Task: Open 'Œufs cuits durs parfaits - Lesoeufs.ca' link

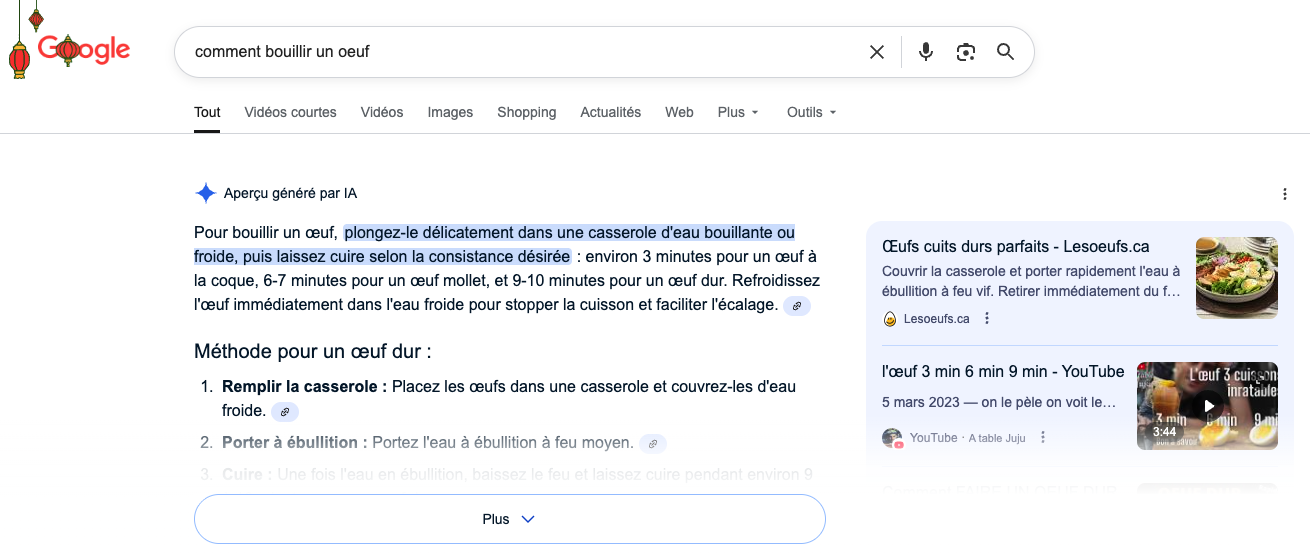Action: (x=1016, y=246)
